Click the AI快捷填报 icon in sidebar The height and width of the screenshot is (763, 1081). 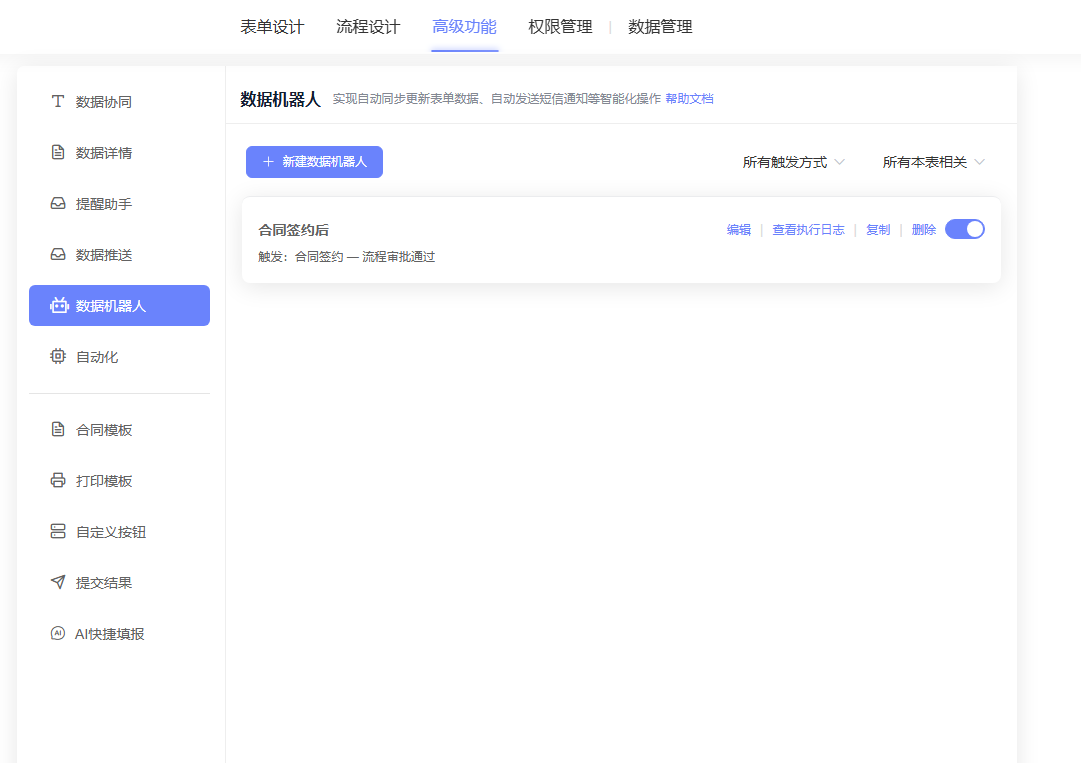coord(58,634)
